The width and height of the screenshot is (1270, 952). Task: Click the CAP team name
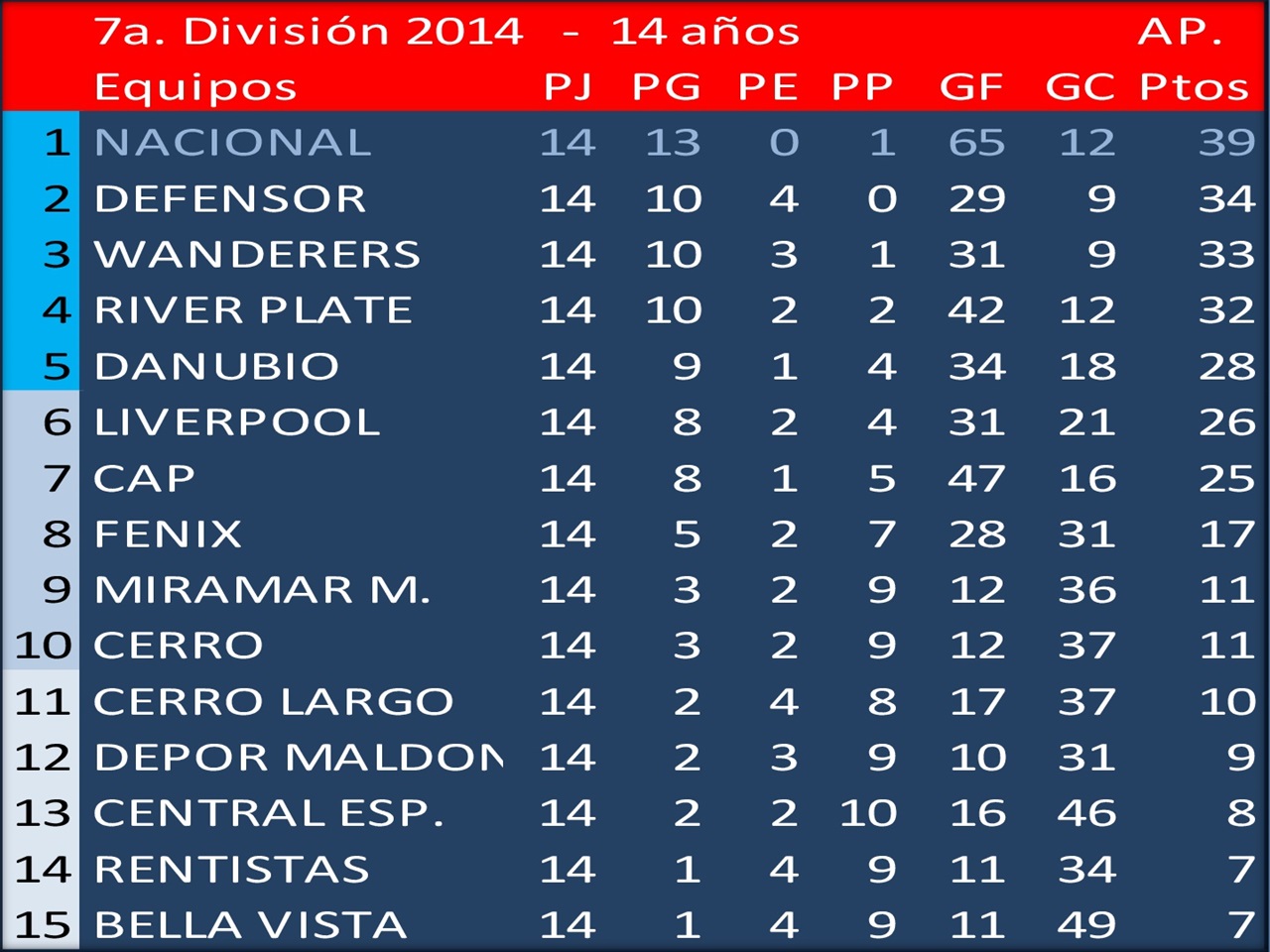144,479
